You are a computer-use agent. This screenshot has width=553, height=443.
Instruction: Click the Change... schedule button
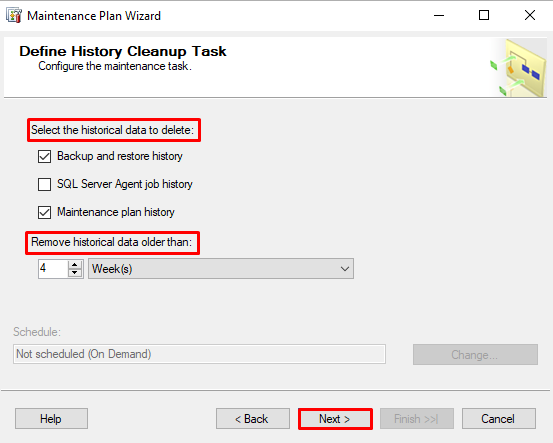point(475,354)
